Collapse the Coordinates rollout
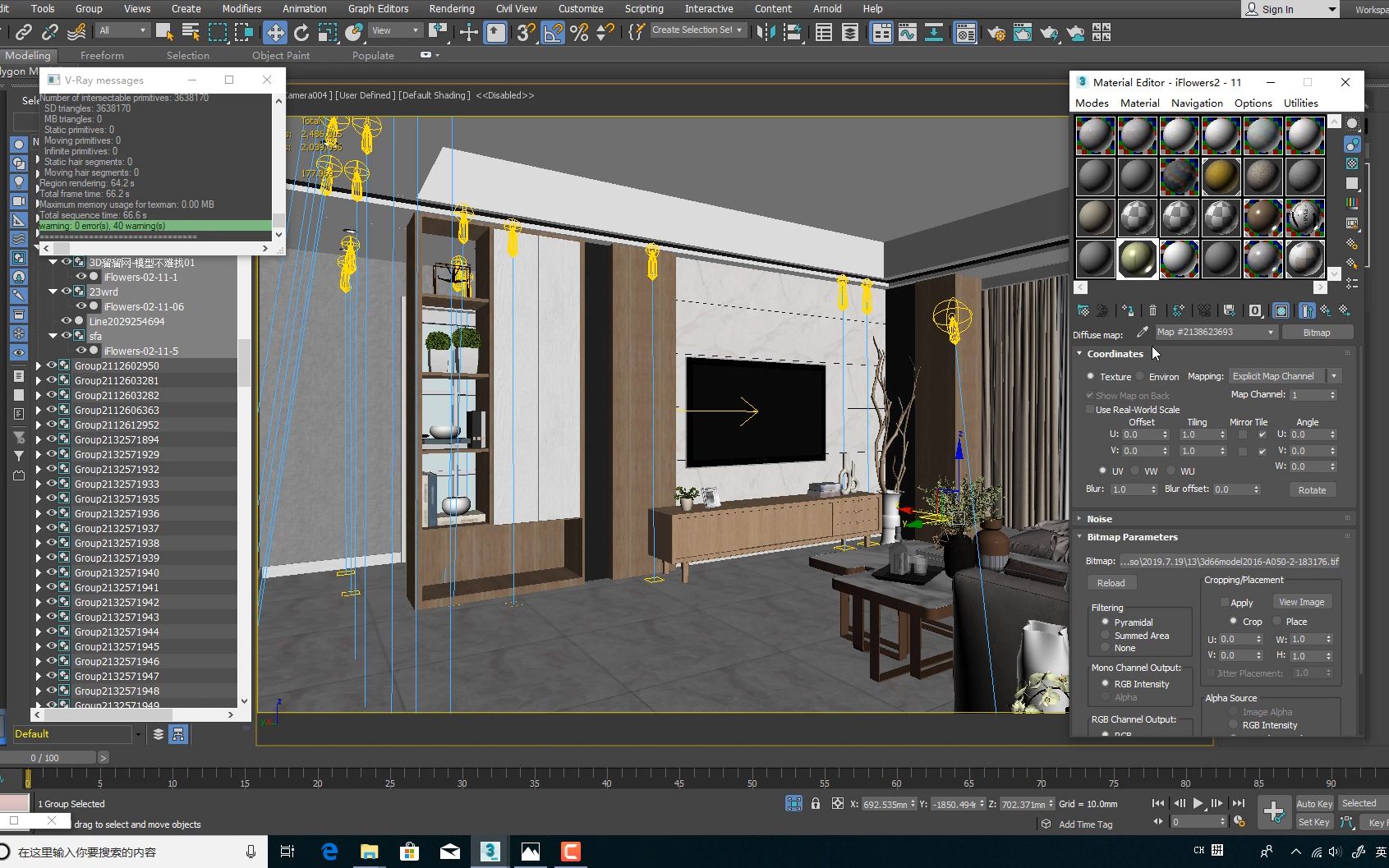Screen dimensions: 1389x868 [x=1079, y=353]
